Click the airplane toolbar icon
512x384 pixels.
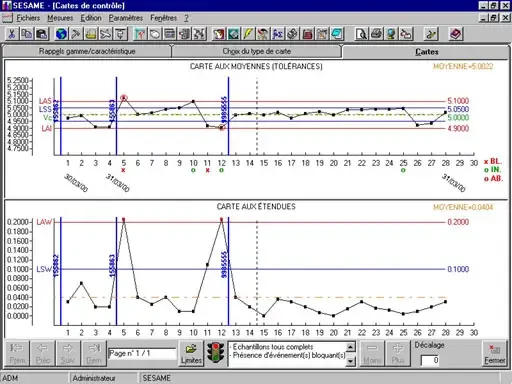point(106,34)
